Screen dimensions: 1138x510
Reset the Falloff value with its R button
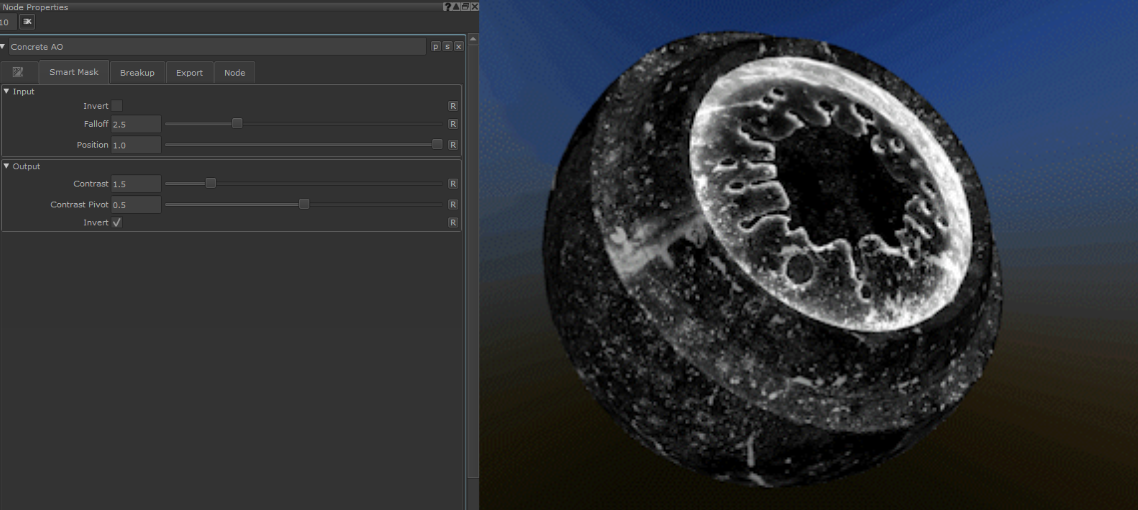coord(453,124)
